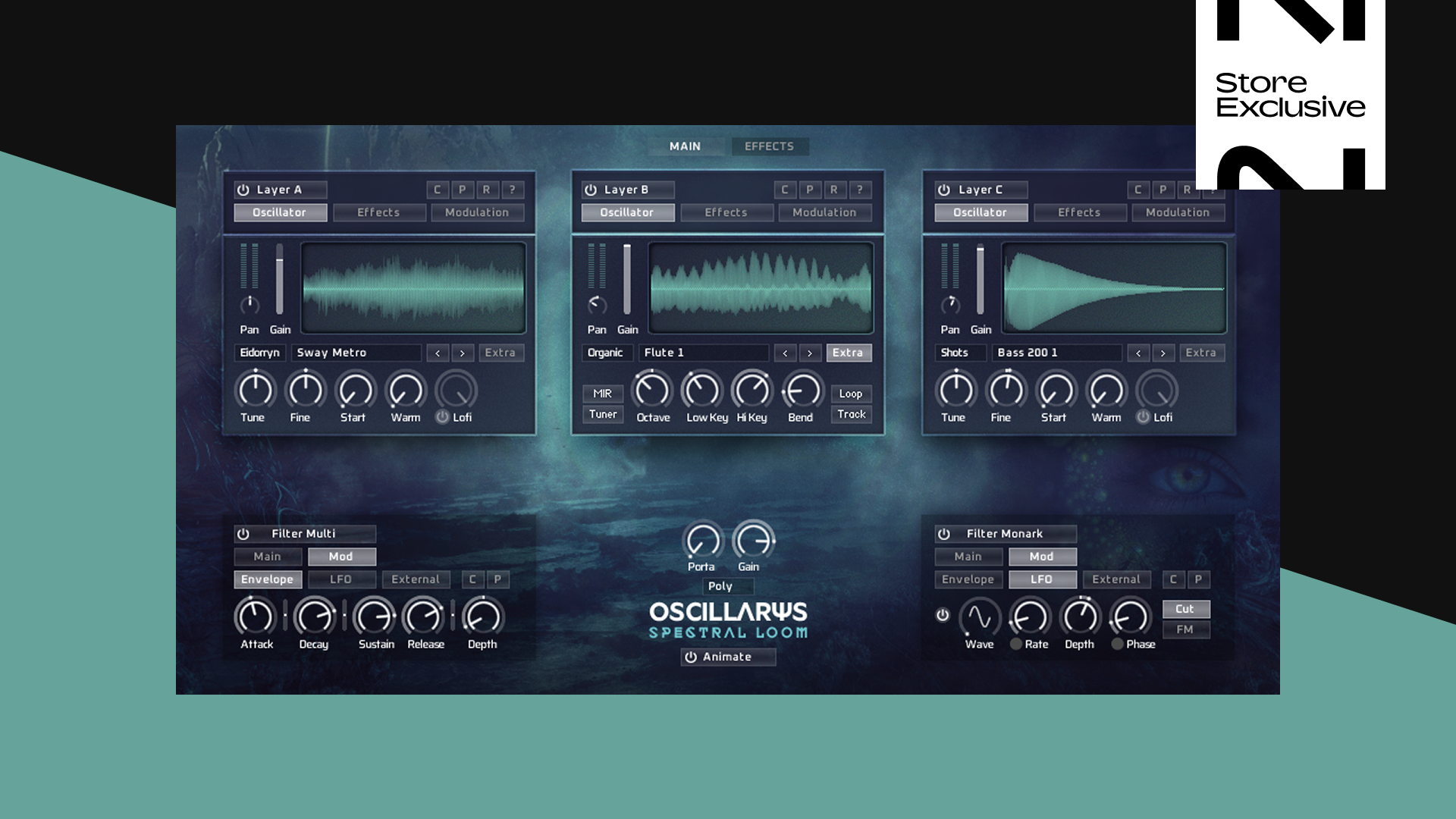Open the Modulation tab for Layer C
Screen dimensions: 1456x819
(1178, 212)
